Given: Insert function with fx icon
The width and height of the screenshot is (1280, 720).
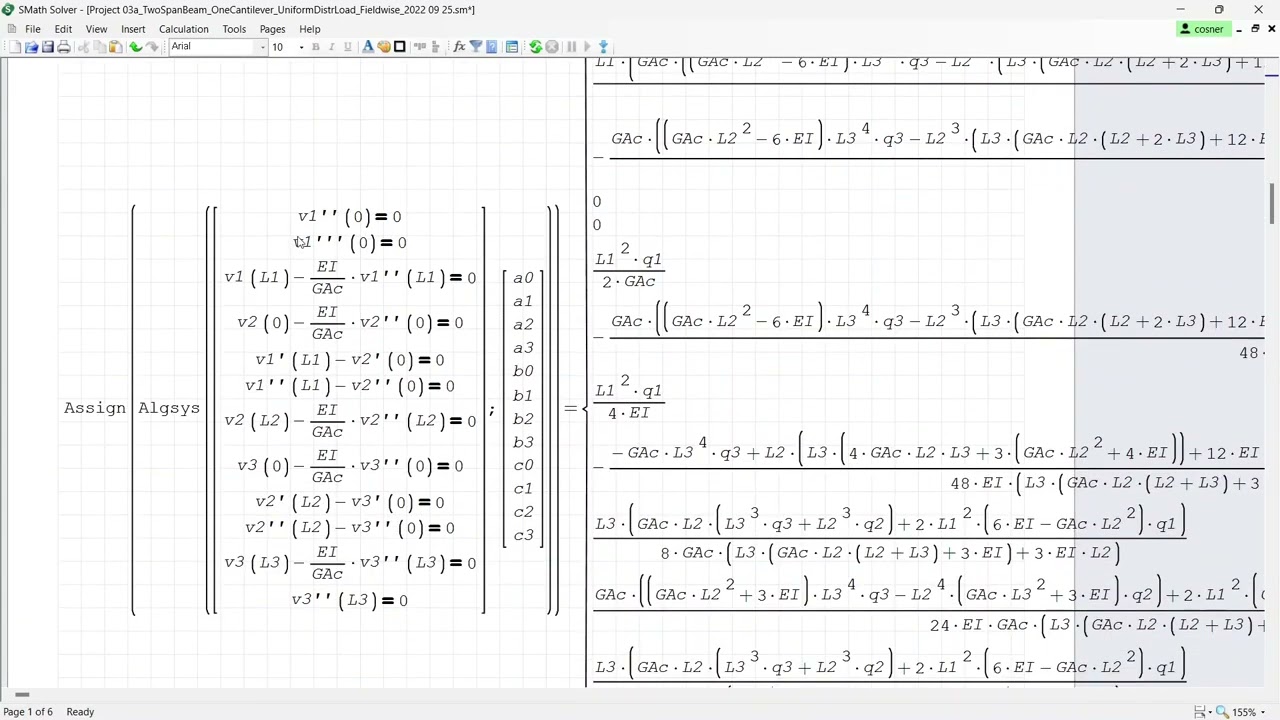Looking at the screenshot, I should [459, 47].
